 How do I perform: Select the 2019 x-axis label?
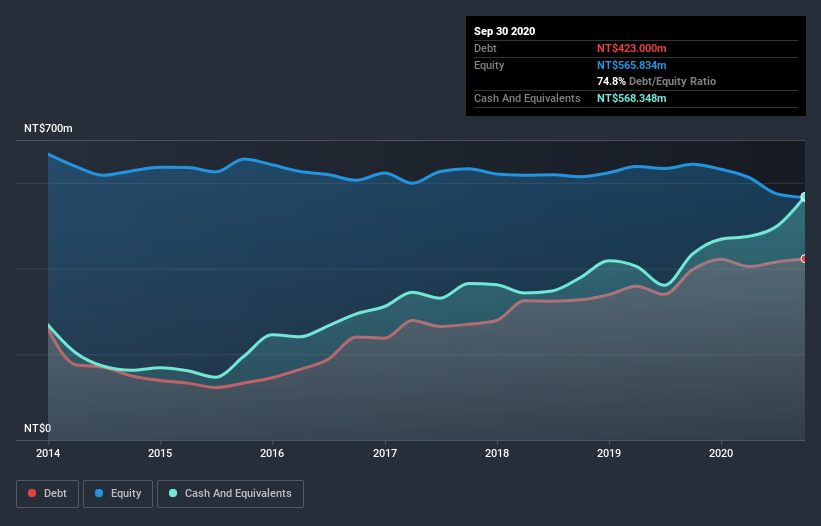tap(609, 453)
